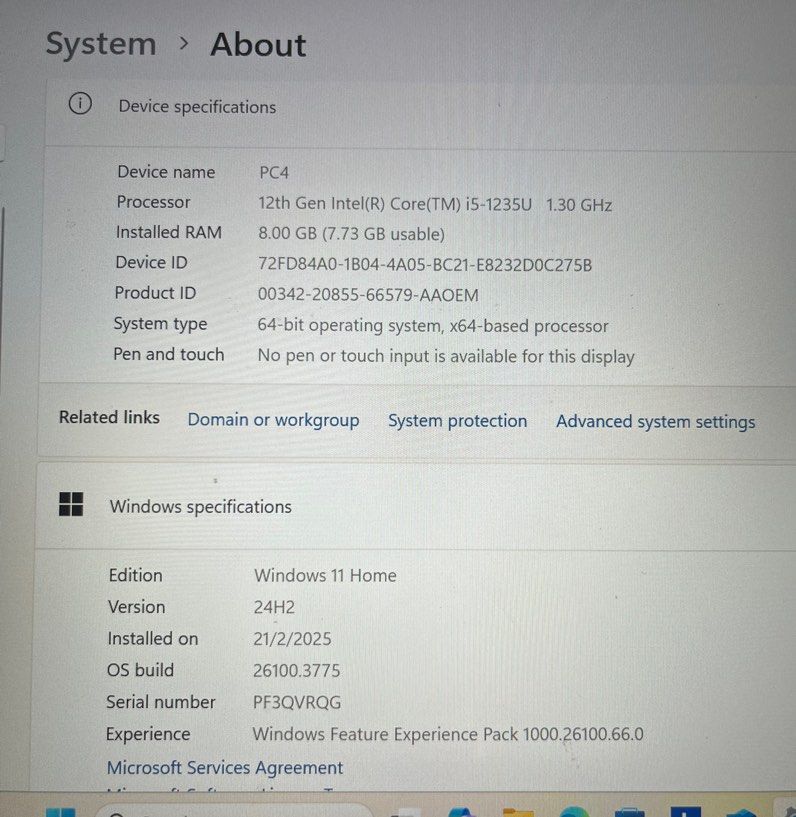
Task: Click OS build value 26100.3775
Action: [x=296, y=671]
